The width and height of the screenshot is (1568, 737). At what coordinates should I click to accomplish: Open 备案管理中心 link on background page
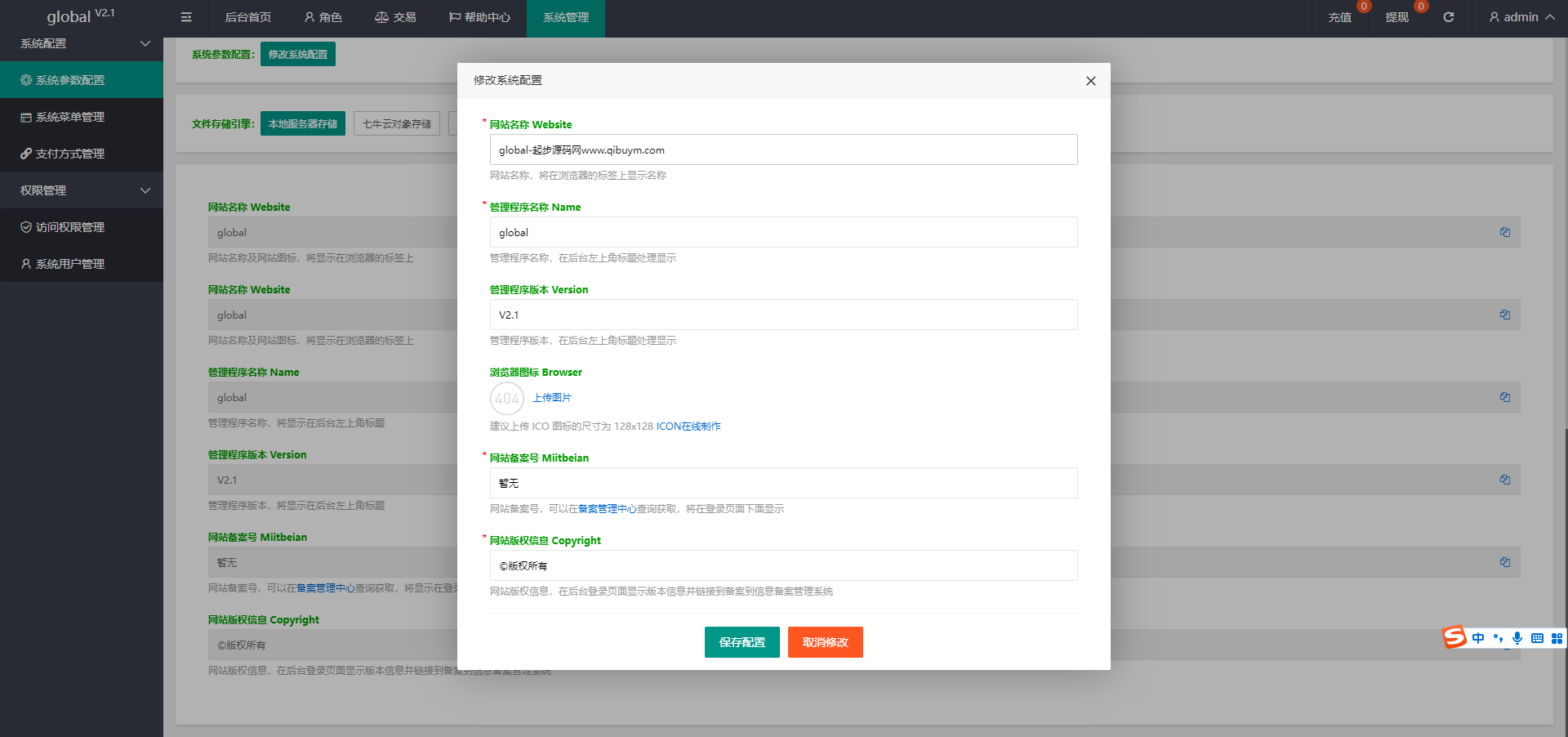[326, 588]
